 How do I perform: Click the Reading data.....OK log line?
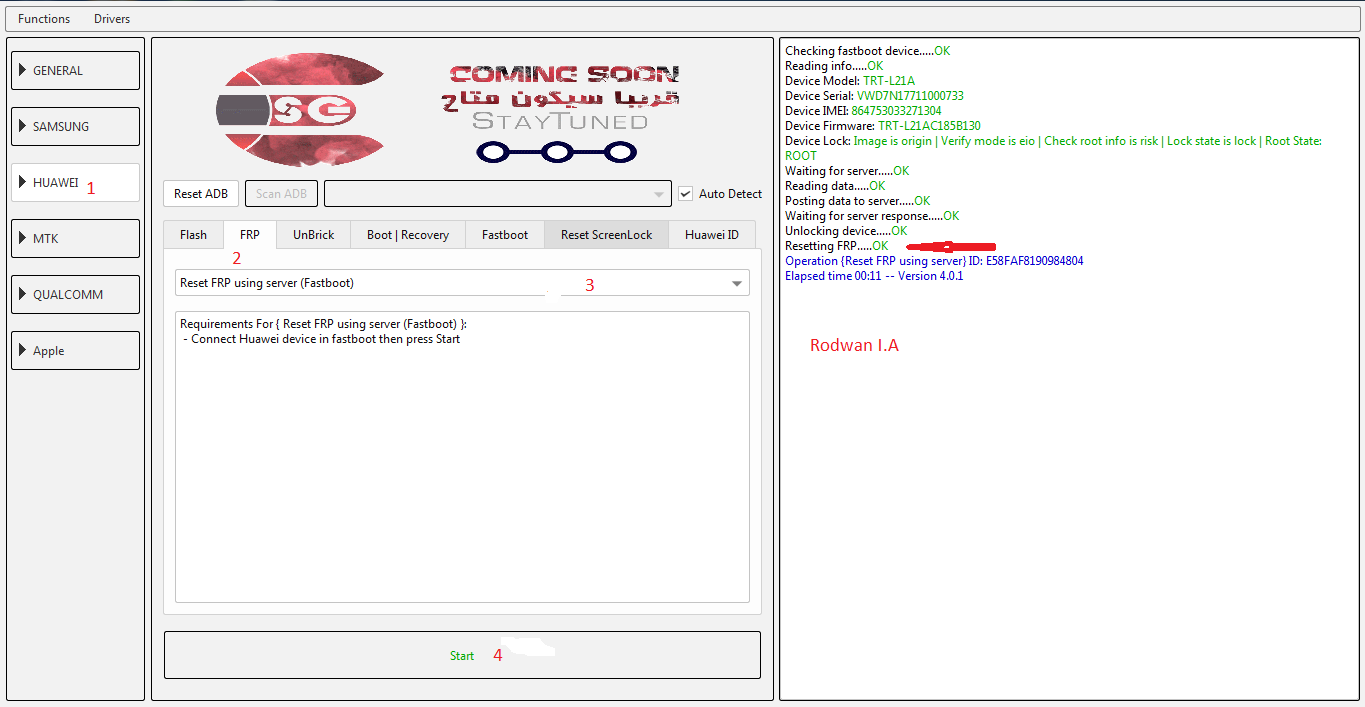(835, 186)
